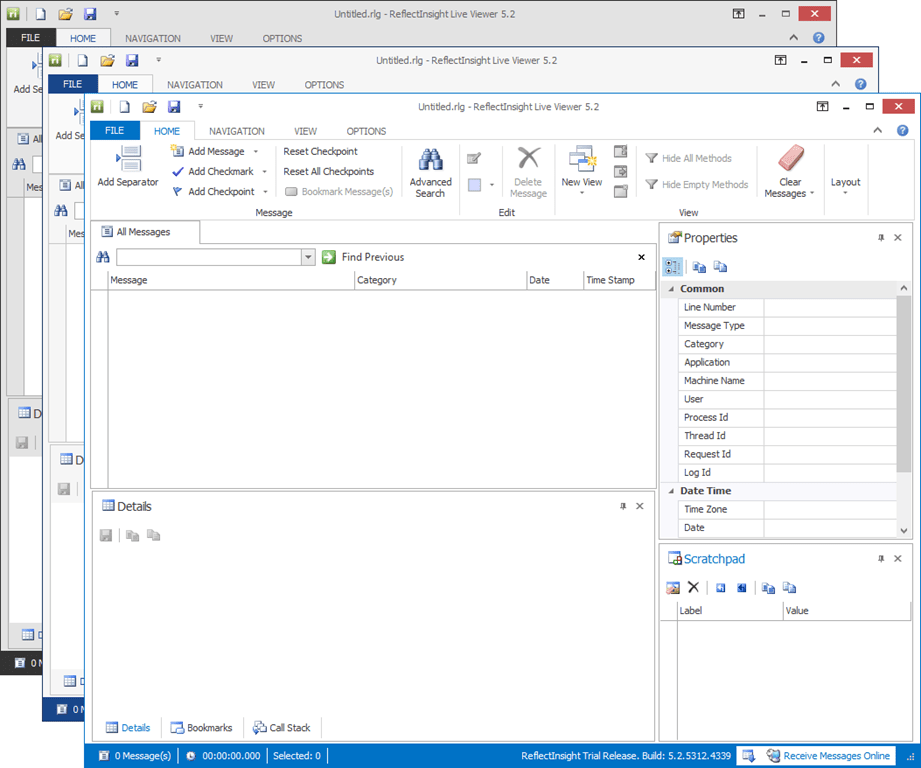The image size is (921, 768).
Task: Click the second blue arrow icon in Scratchpad toolbar
Action: coord(742,588)
